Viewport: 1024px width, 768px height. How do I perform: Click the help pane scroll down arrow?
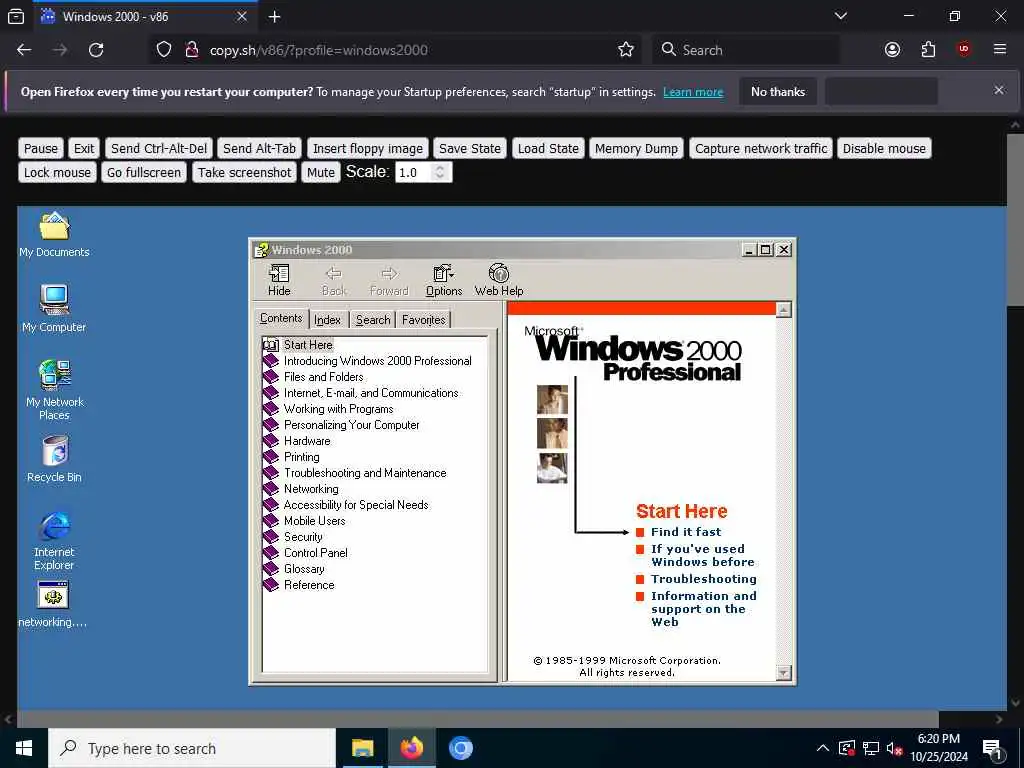[784, 672]
